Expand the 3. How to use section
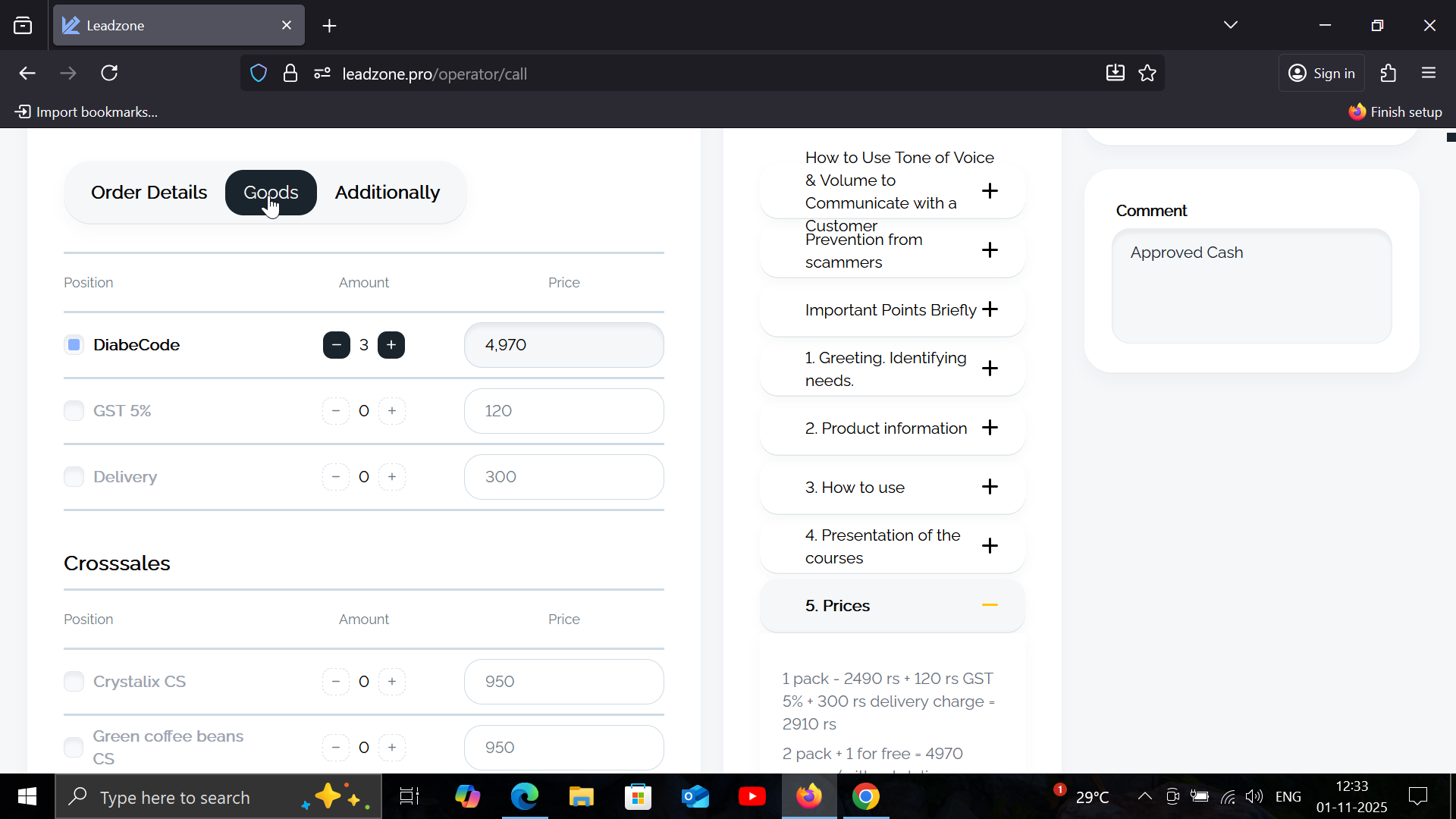 point(990,487)
